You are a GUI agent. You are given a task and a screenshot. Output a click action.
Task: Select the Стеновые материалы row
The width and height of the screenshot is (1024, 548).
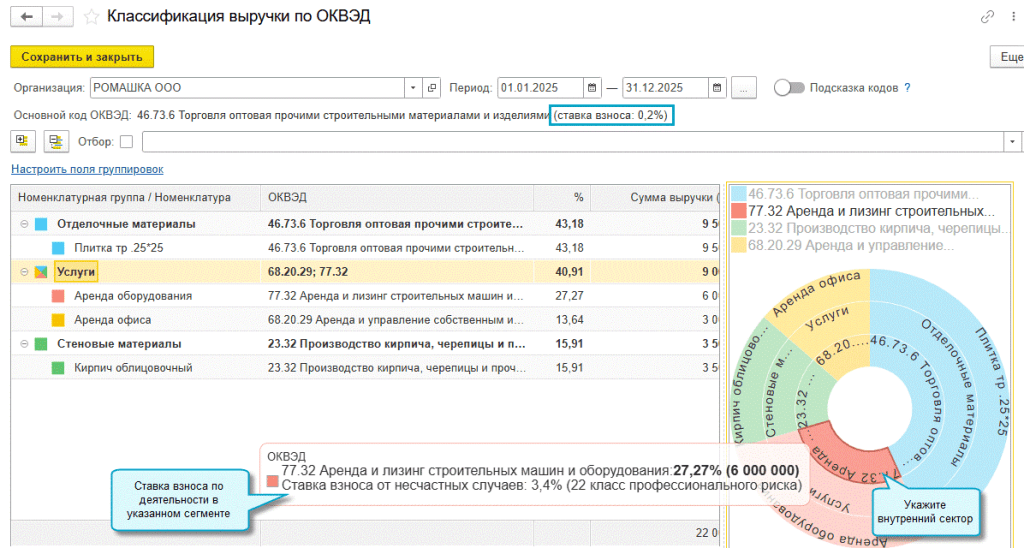pyautogui.click(x=365, y=344)
